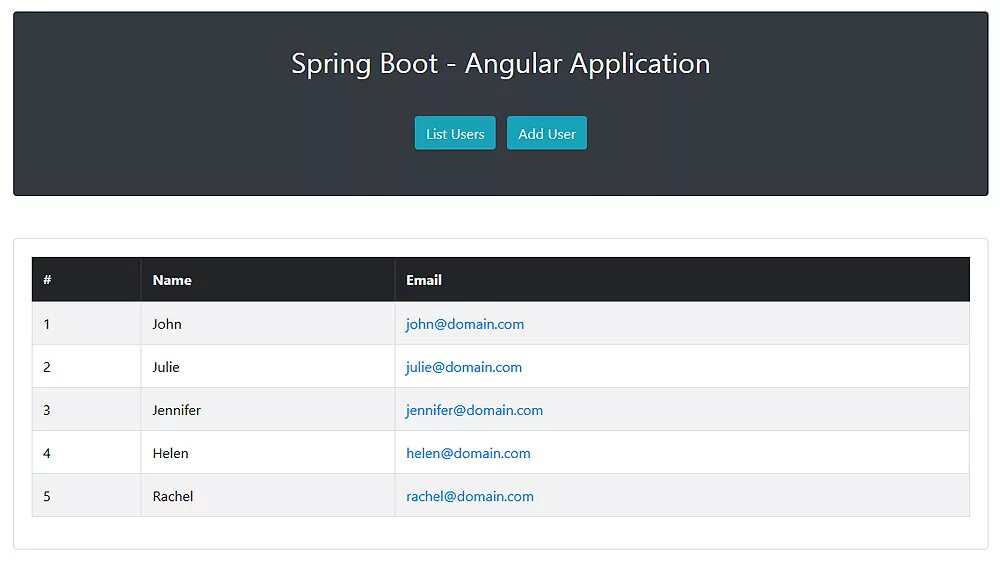Click the # column header
This screenshot has width=1000, height=561.
(47, 280)
